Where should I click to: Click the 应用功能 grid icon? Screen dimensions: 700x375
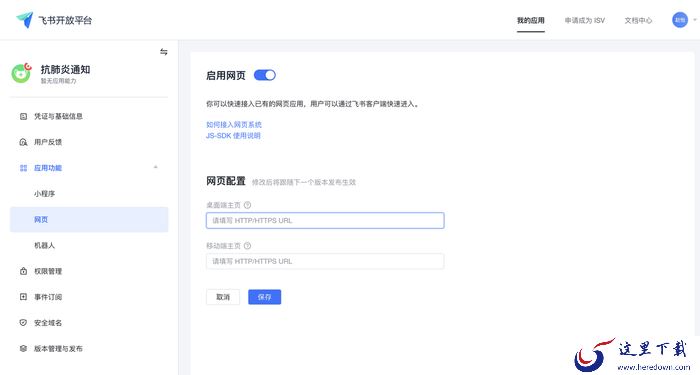coord(24,168)
